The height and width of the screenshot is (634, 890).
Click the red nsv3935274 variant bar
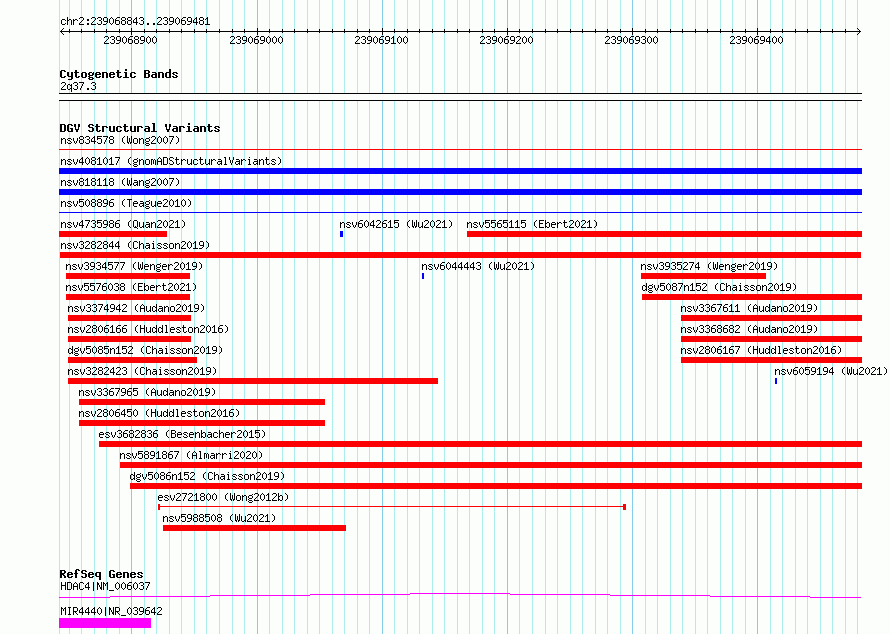(x=703, y=276)
